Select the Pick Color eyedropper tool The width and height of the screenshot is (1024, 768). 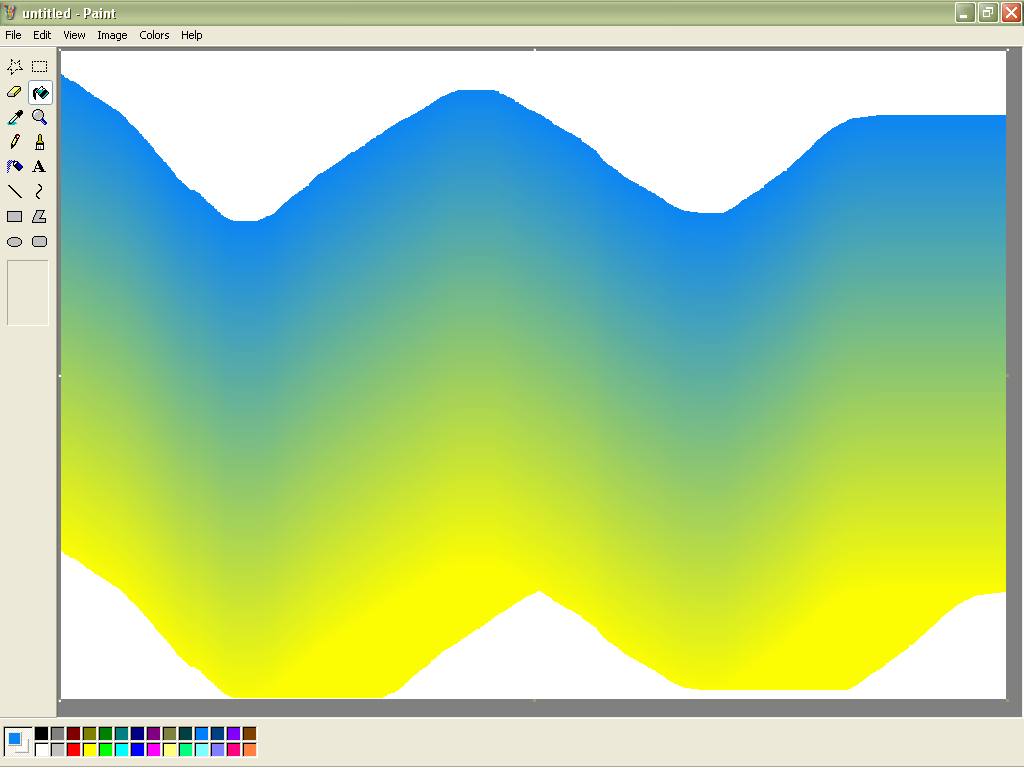tap(15, 117)
